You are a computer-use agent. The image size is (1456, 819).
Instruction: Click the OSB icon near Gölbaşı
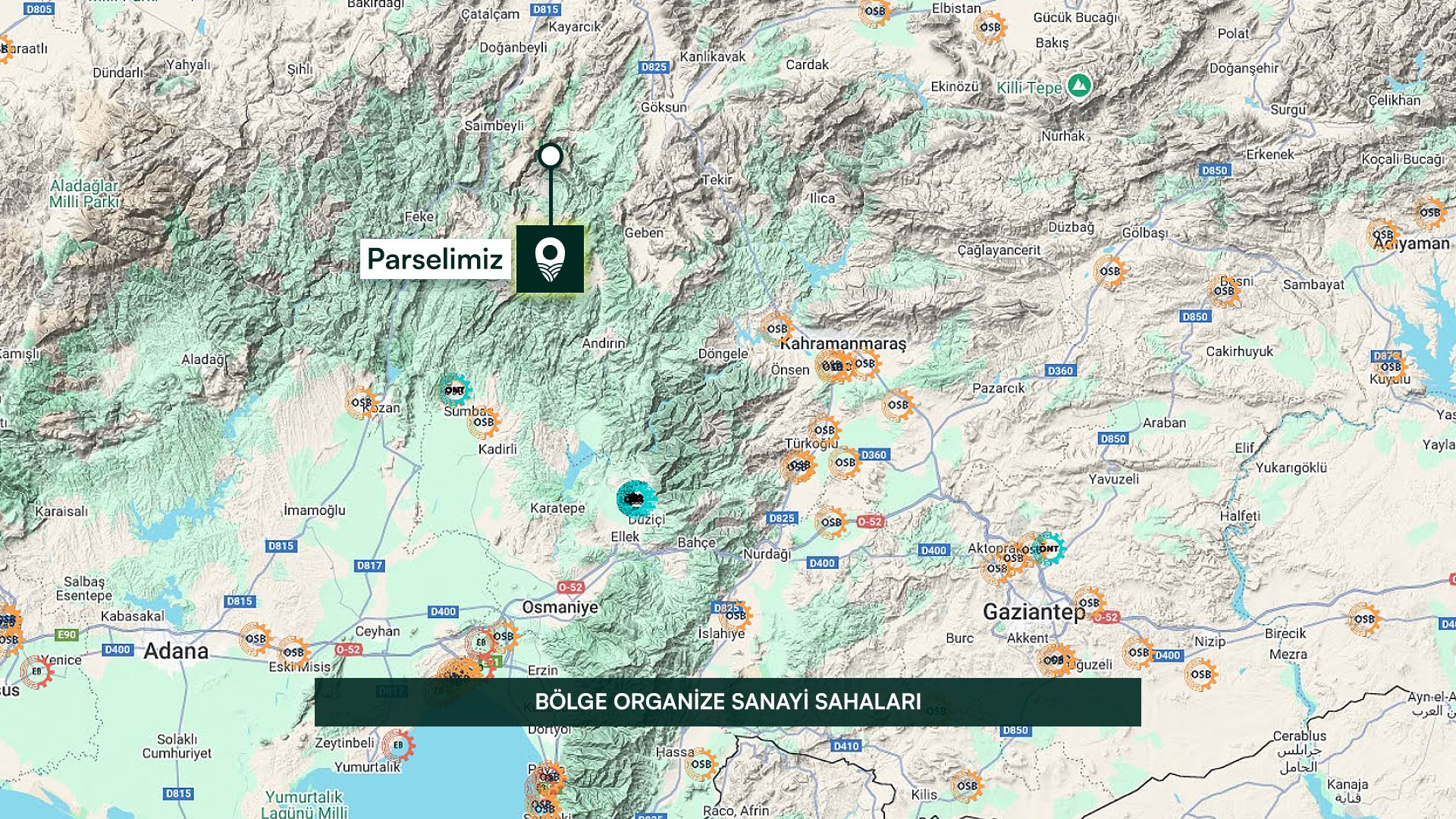click(x=1109, y=271)
